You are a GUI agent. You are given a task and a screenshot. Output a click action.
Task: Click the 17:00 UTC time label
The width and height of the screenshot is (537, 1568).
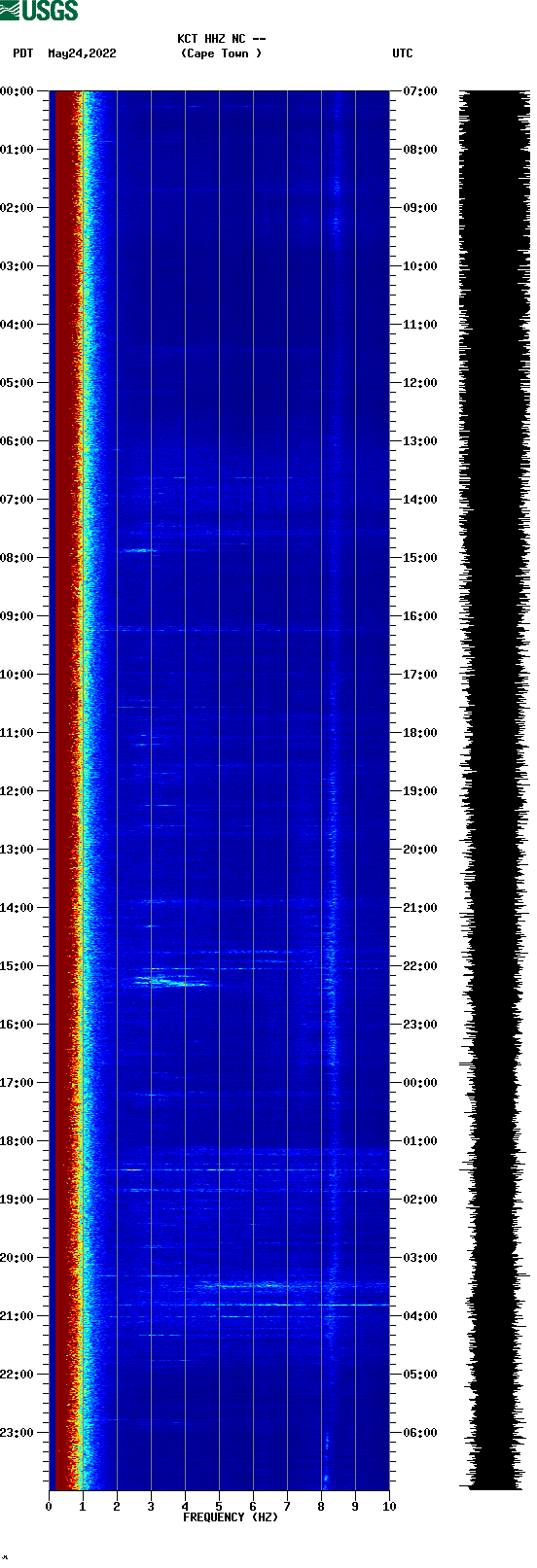coord(420,675)
